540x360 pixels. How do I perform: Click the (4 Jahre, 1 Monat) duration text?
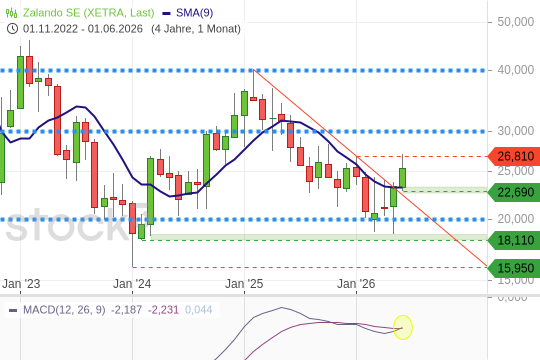[x=196, y=29]
